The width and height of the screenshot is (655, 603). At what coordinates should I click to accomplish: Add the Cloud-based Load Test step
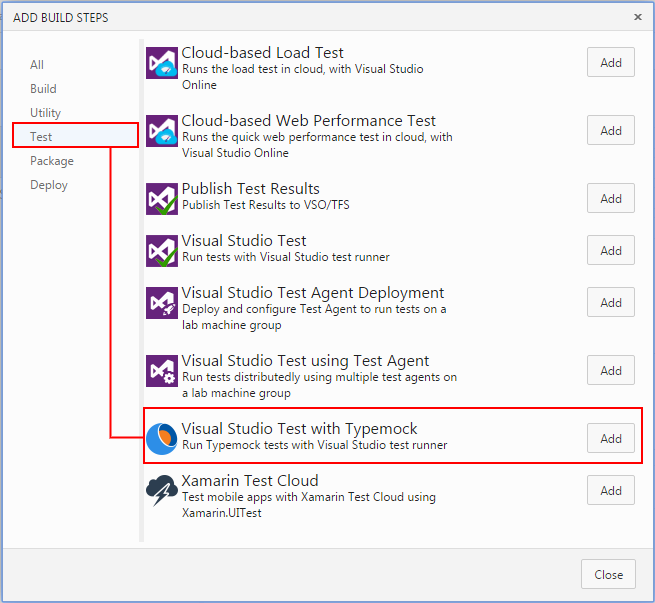(611, 63)
